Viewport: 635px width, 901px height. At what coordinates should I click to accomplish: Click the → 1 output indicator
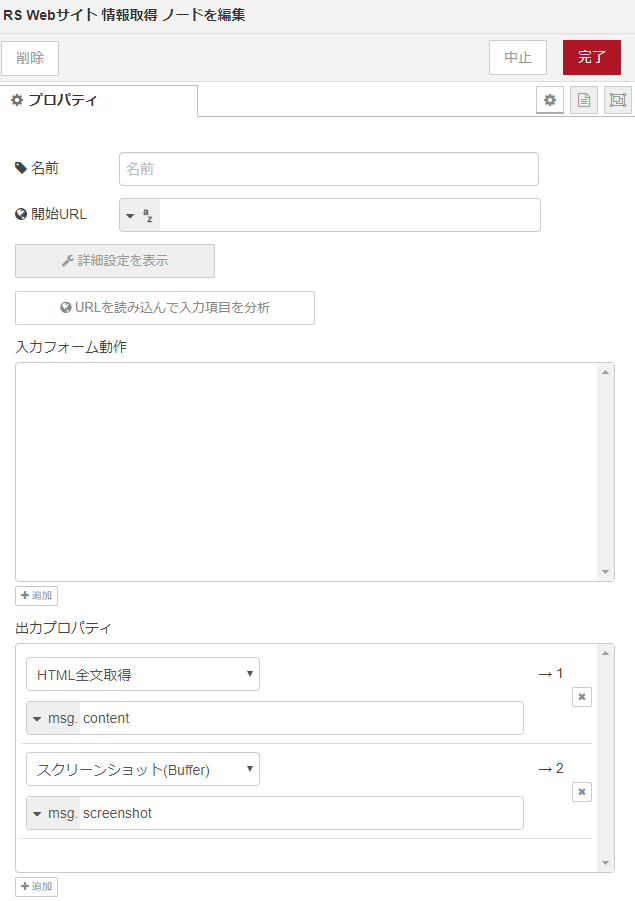[x=551, y=673]
